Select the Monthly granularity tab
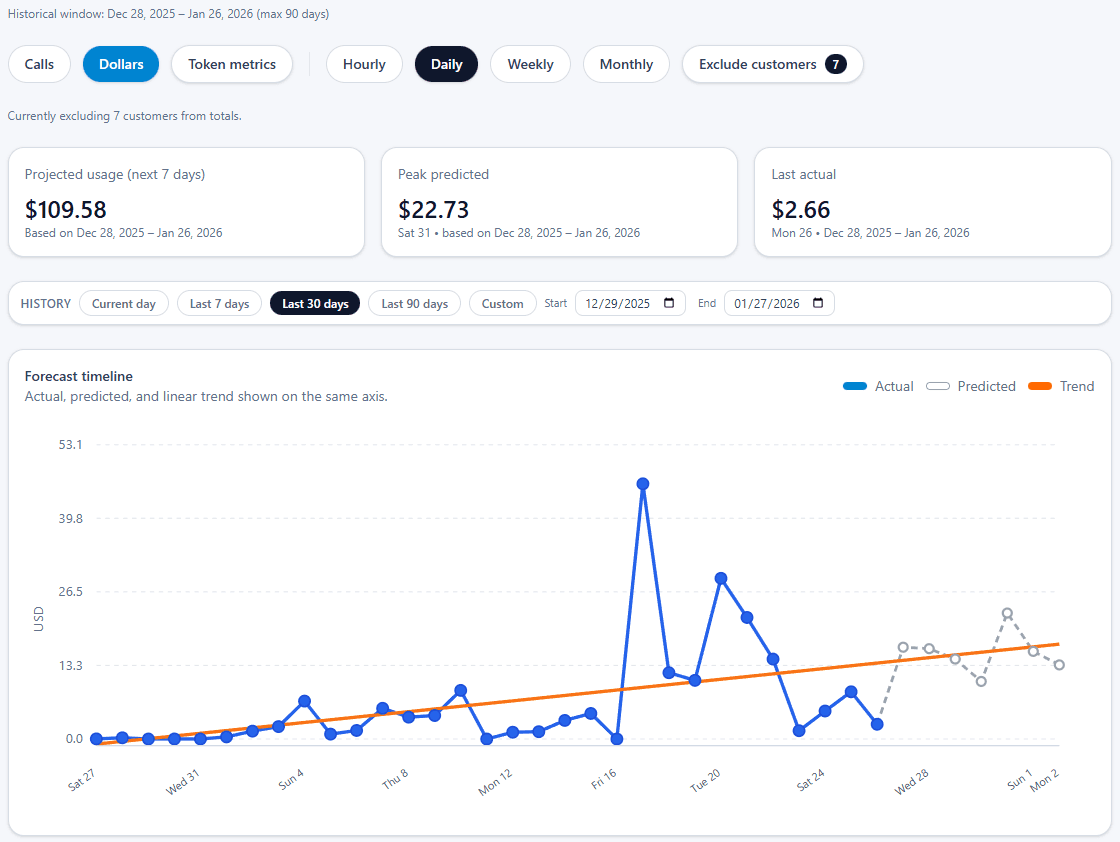 pos(626,63)
